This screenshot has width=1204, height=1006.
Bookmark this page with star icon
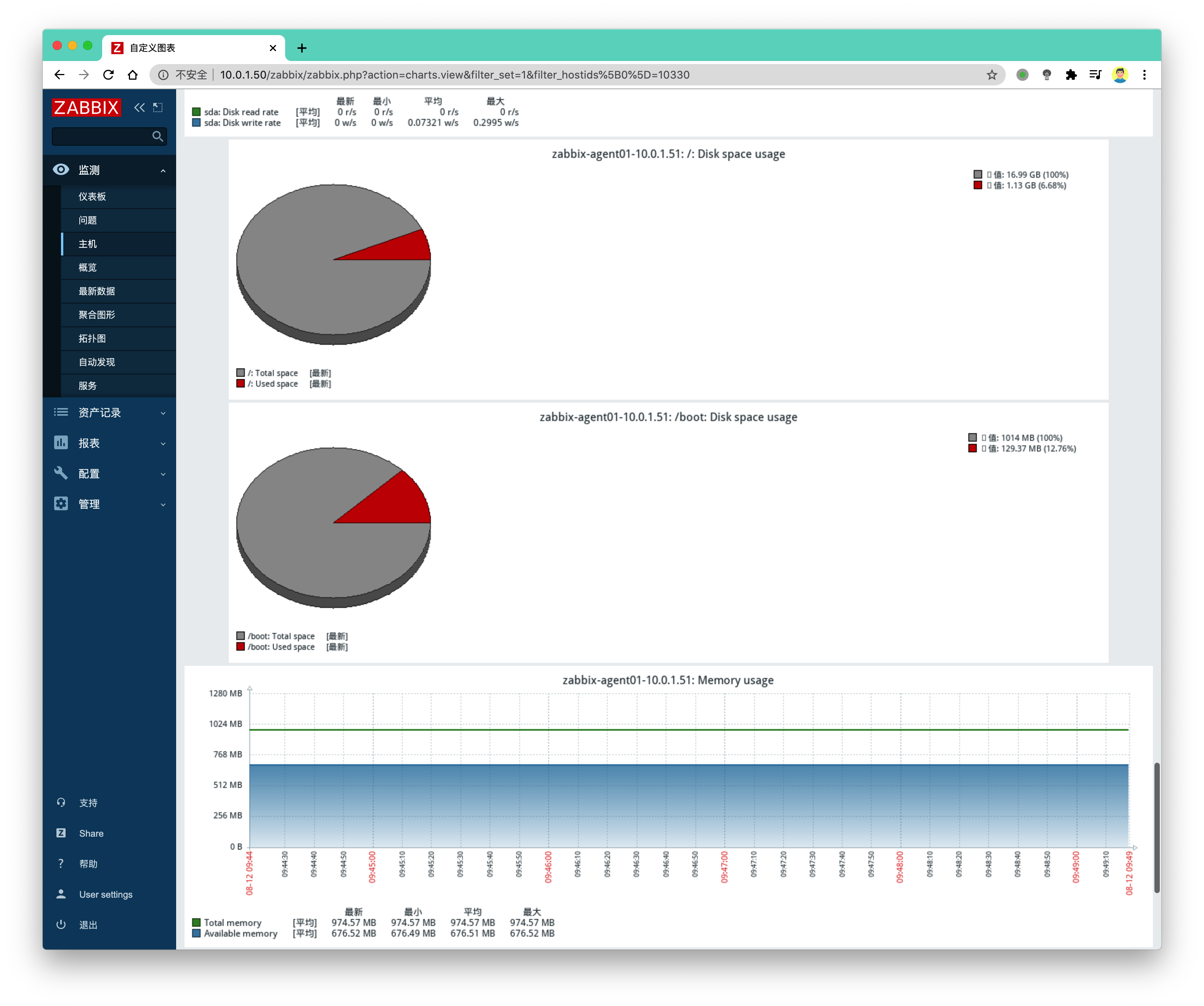992,75
